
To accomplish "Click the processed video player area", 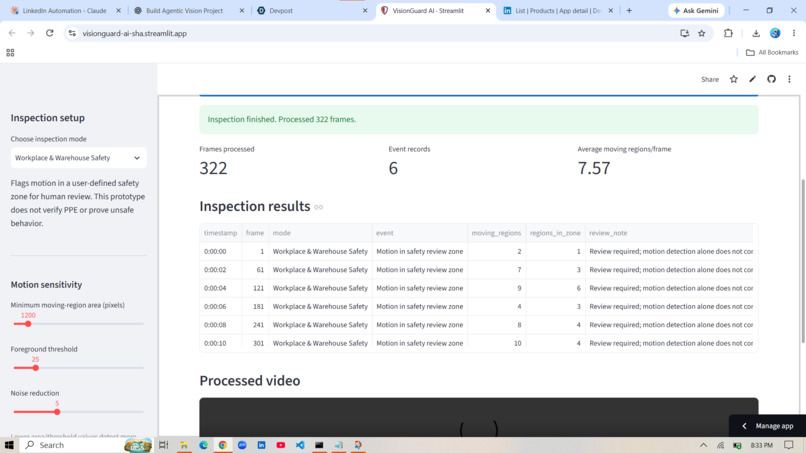I will [479, 417].
